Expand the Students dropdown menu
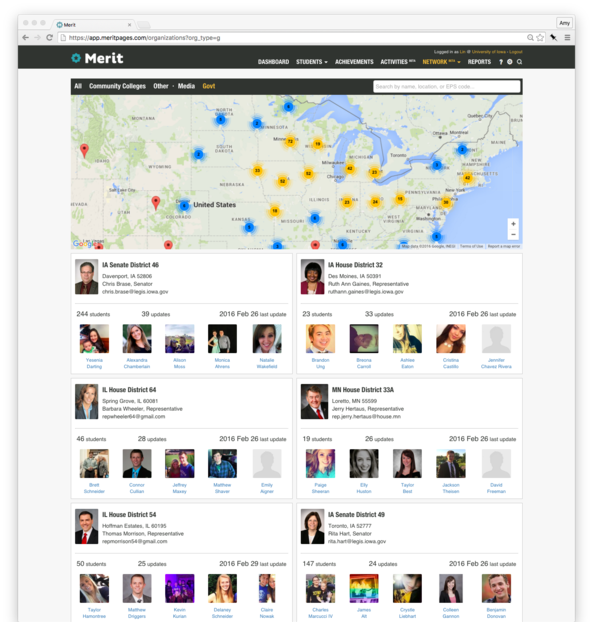 click(x=312, y=62)
